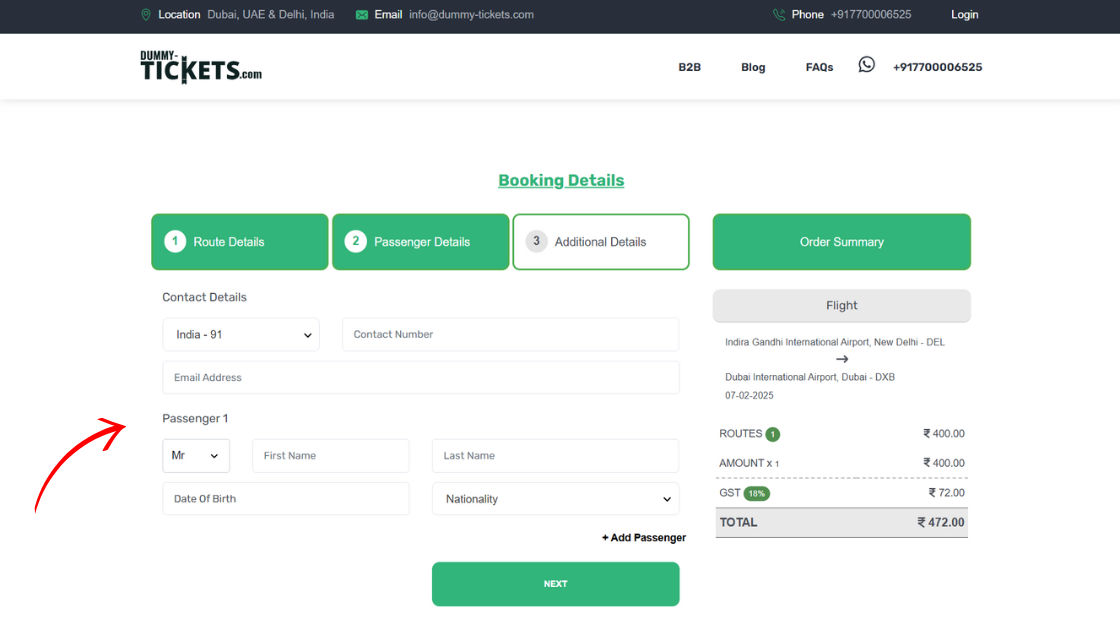The width and height of the screenshot is (1120, 630).
Task: Expand the Mr title dropdown
Action: [196, 456]
